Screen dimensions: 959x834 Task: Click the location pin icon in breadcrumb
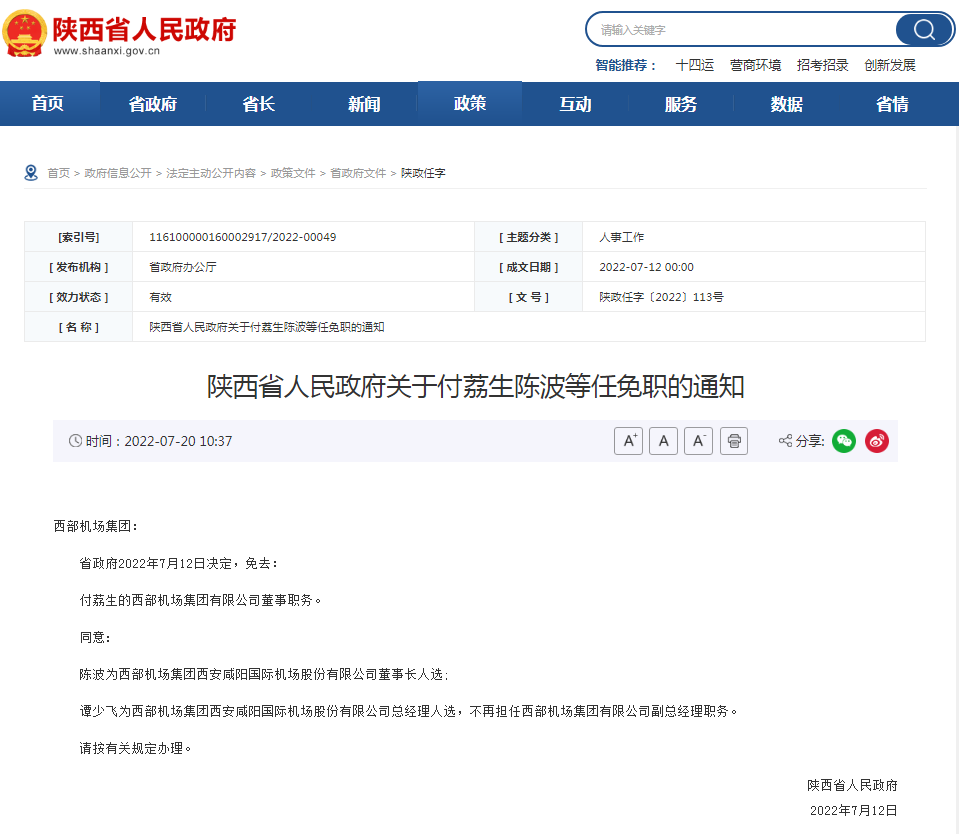point(31,172)
